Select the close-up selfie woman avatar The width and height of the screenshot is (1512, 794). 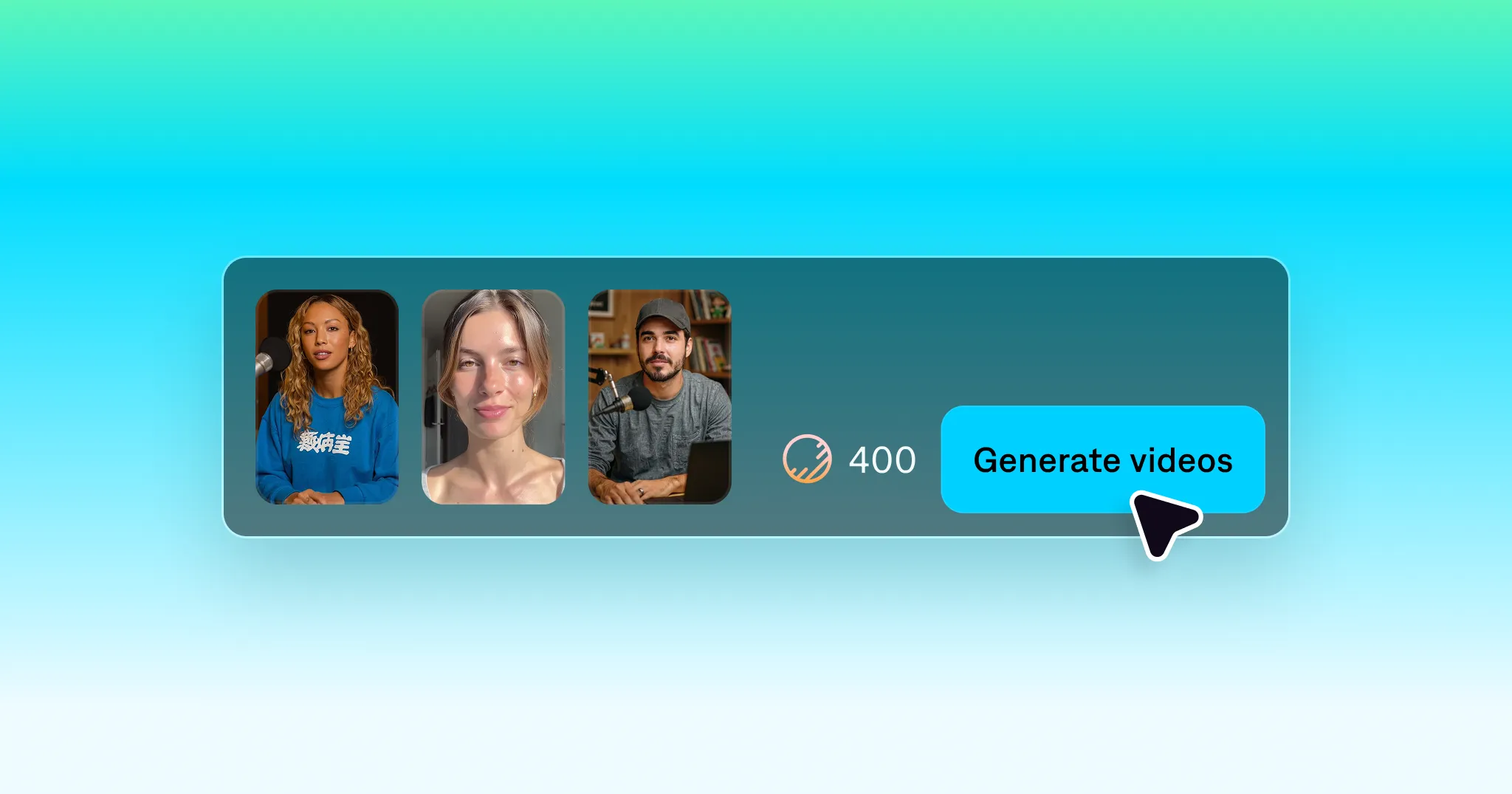[493, 397]
